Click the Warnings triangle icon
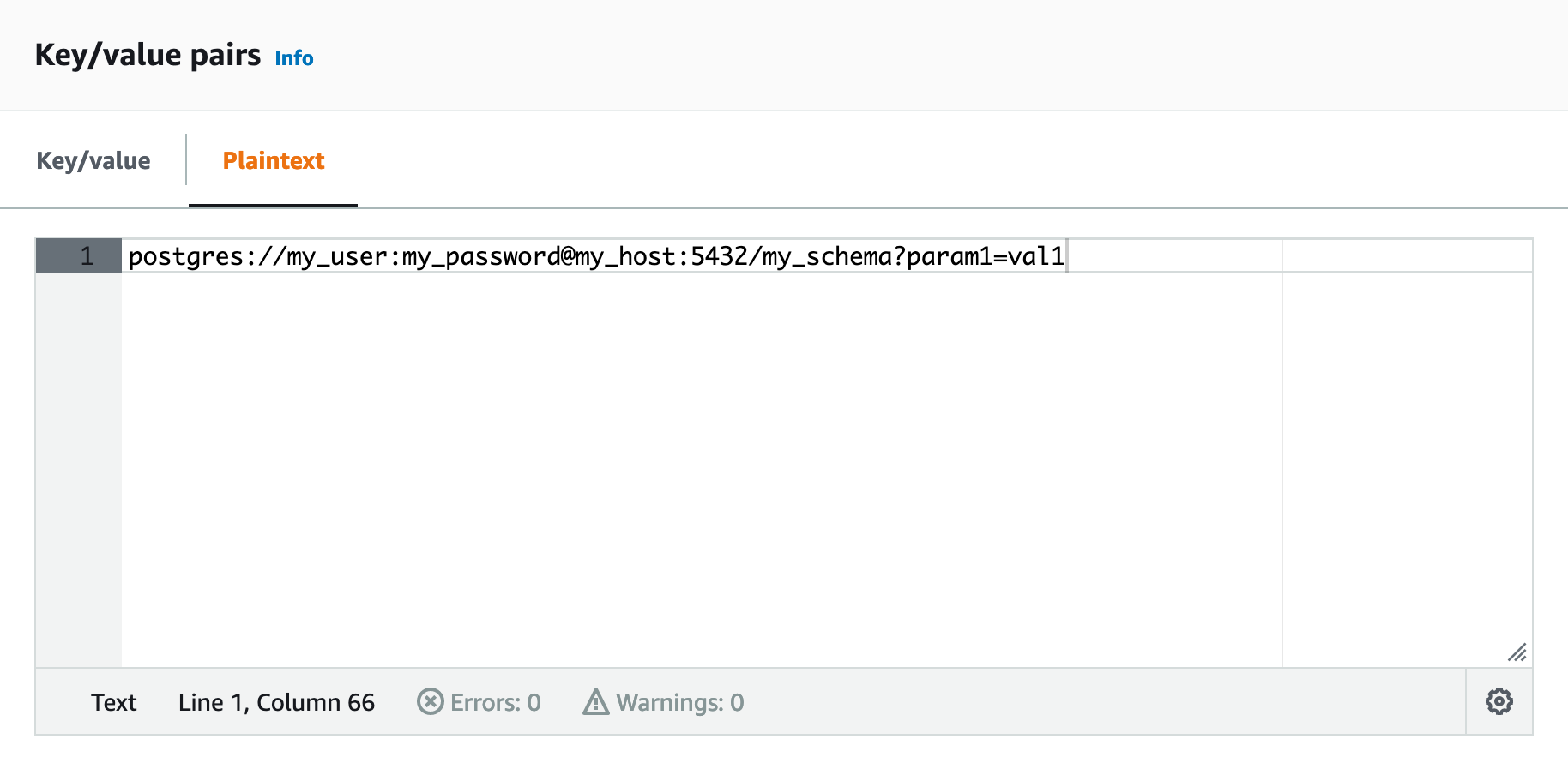This screenshot has width=1568, height=763. [595, 702]
